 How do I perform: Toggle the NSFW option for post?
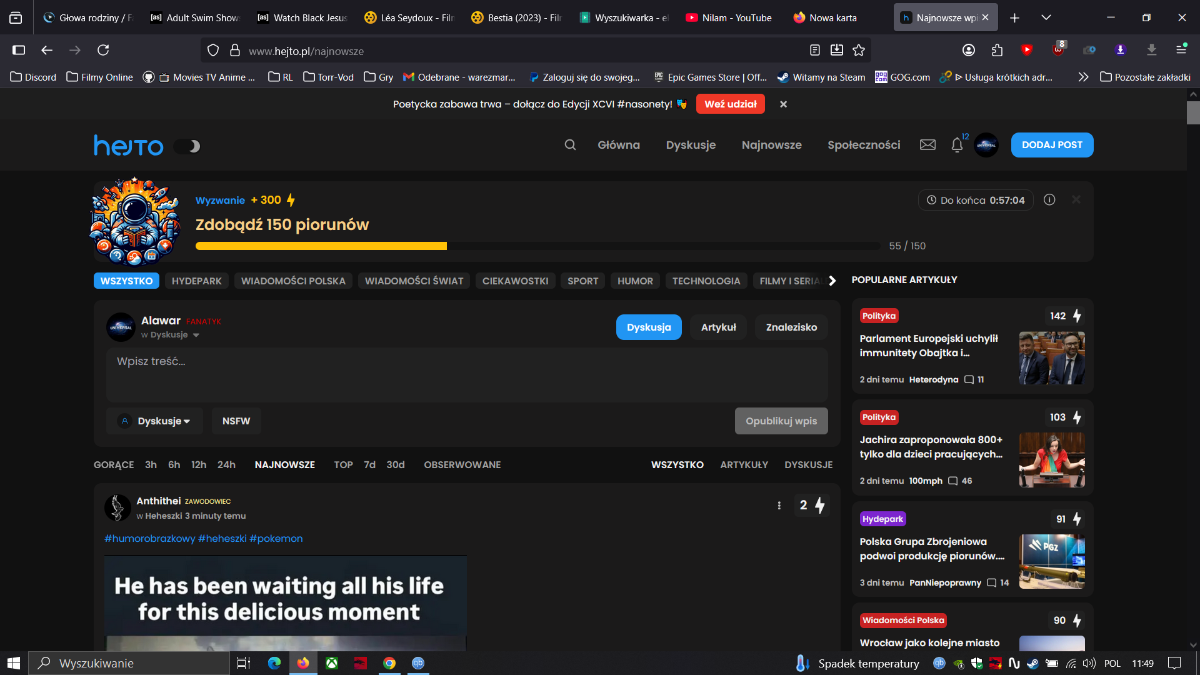tap(236, 421)
